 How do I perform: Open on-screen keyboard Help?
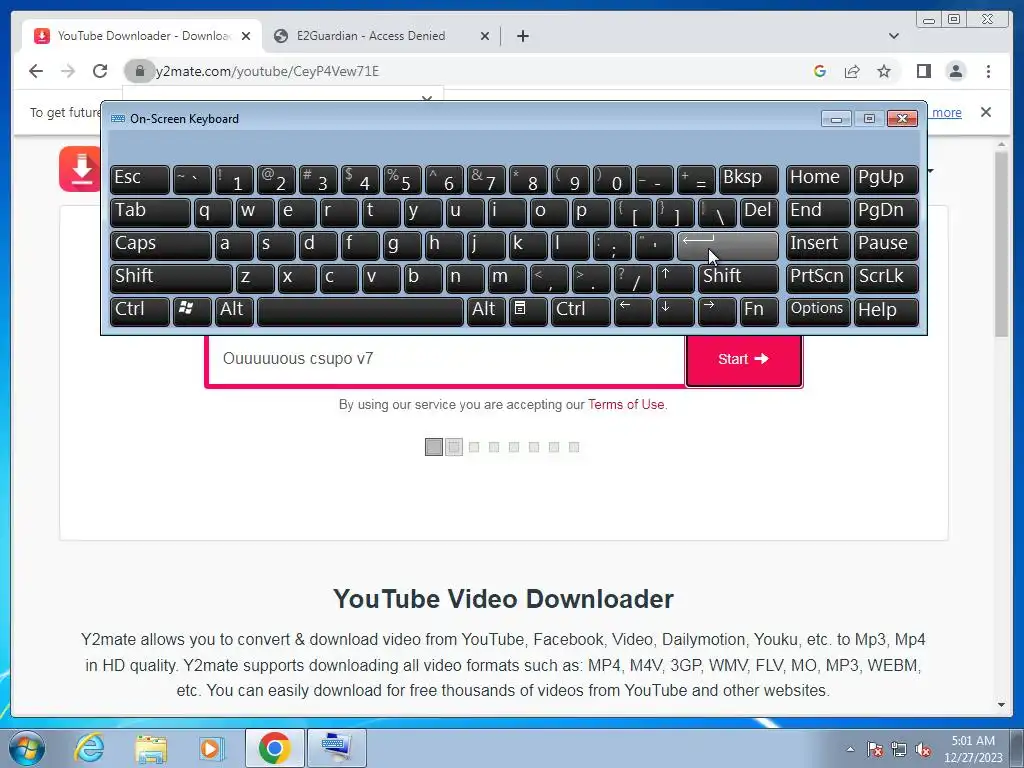[886, 311]
